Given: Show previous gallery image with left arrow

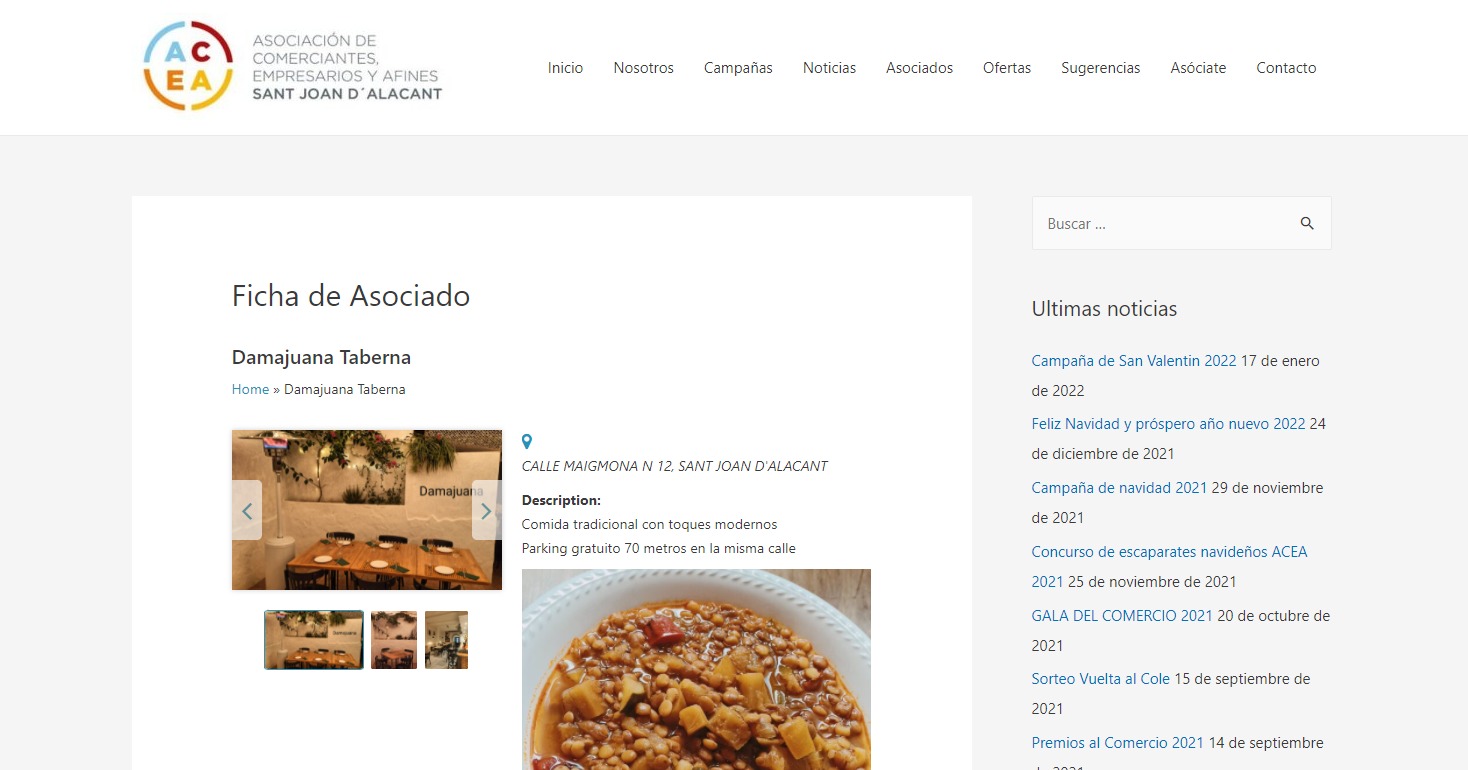Looking at the screenshot, I should pyautogui.click(x=247, y=510).
